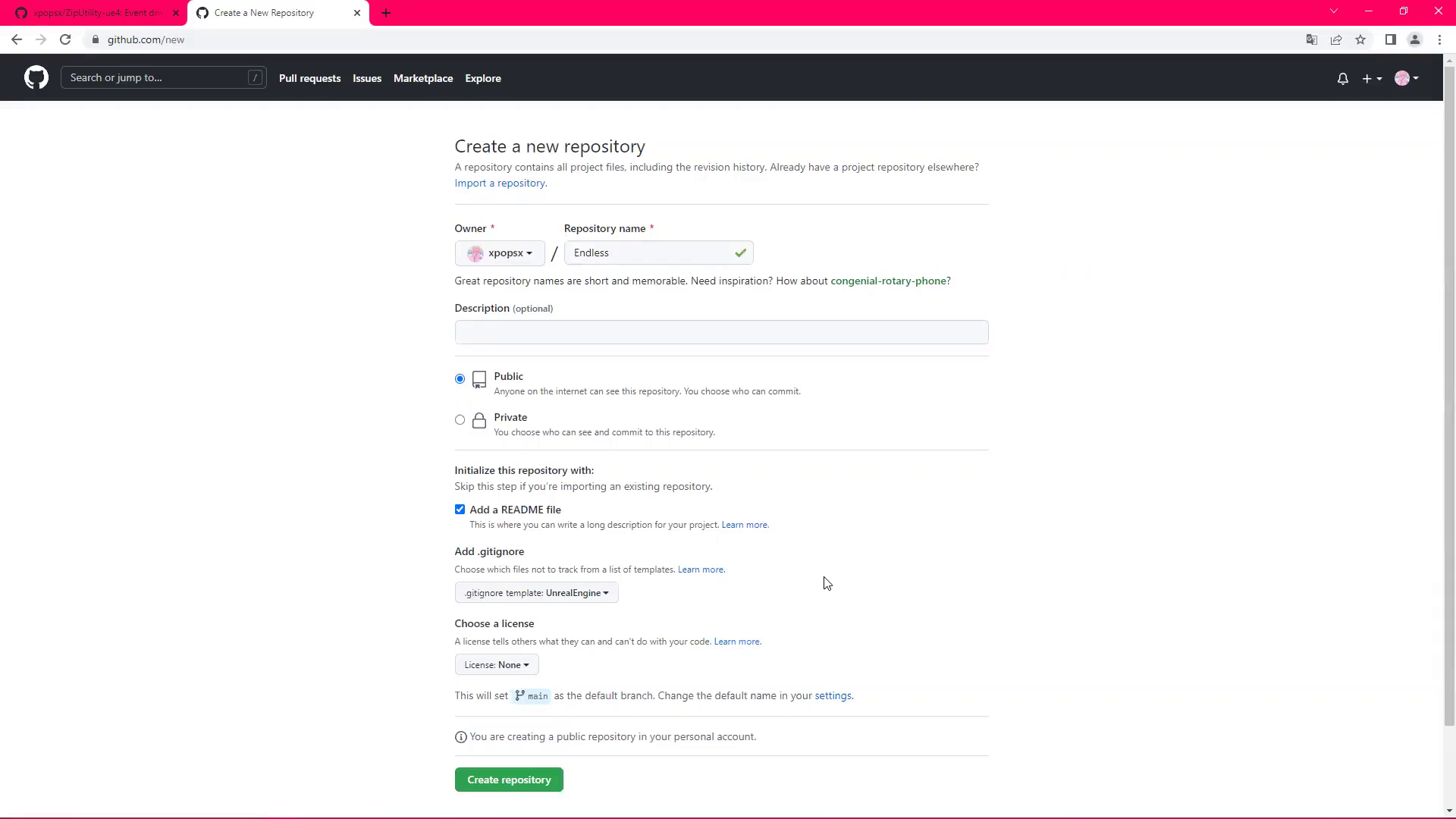The height and width of the screenshot is (819, 1456).
Task: Open the Chrome three-dot menu
Action: pos(1439,39)
